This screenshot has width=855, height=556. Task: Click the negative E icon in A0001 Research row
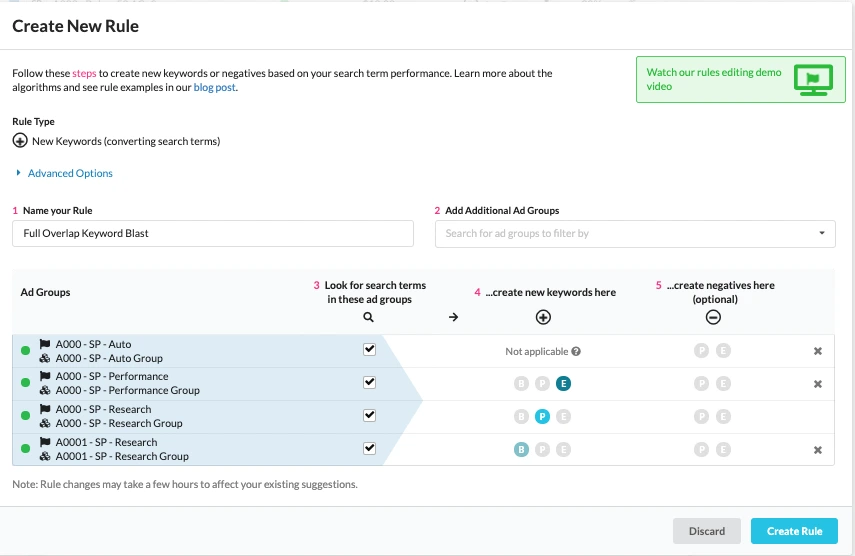(x=723, y=450)
